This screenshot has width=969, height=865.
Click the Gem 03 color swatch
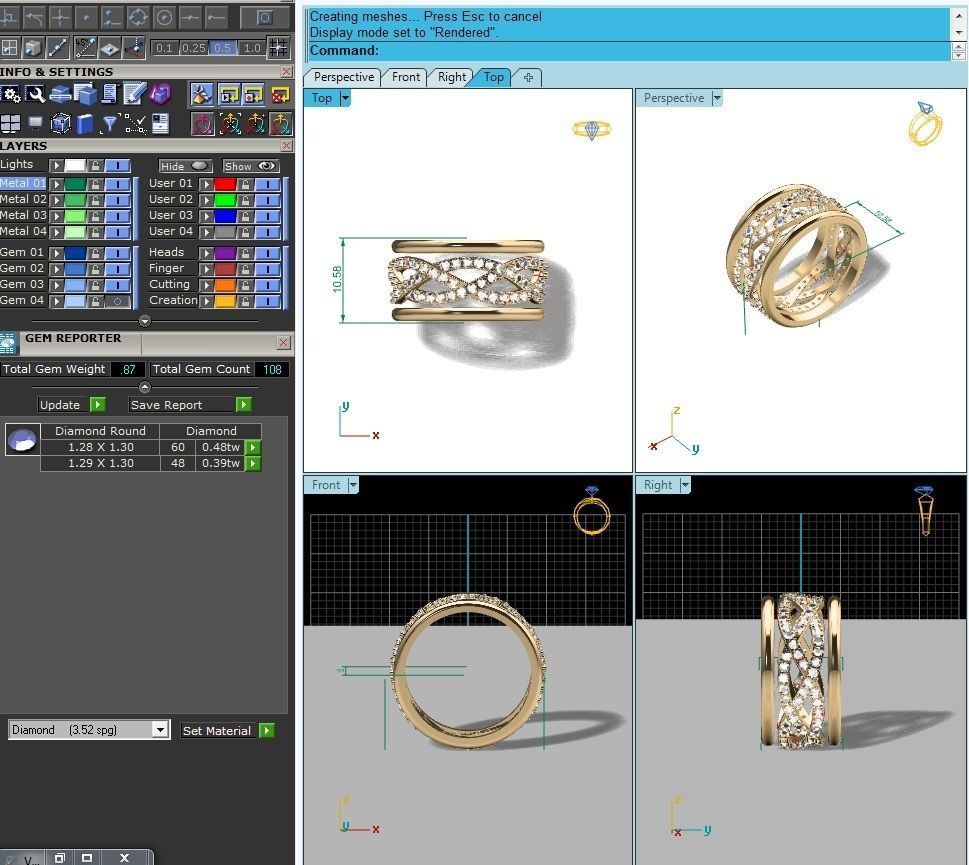coord(75,285)
